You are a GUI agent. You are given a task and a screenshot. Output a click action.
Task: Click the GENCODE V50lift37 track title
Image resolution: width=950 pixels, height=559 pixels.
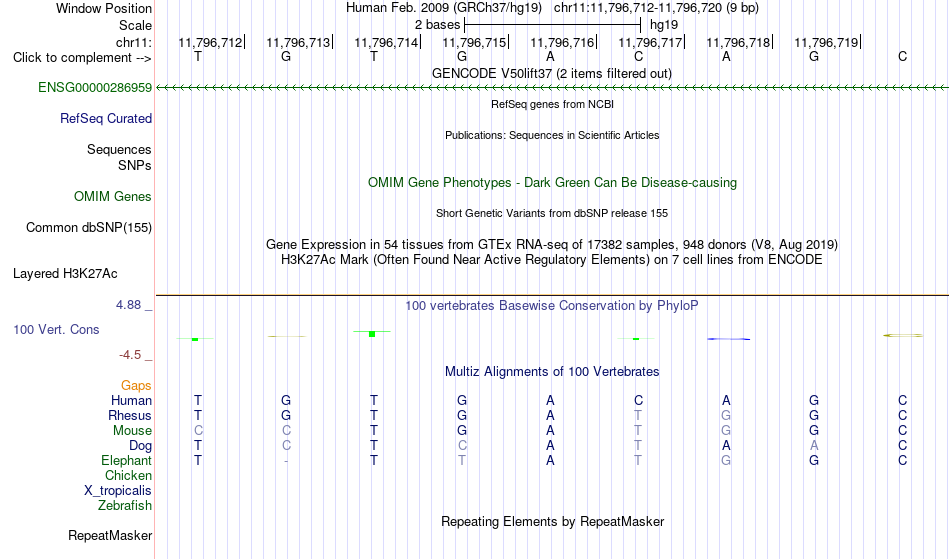[552, 74]
